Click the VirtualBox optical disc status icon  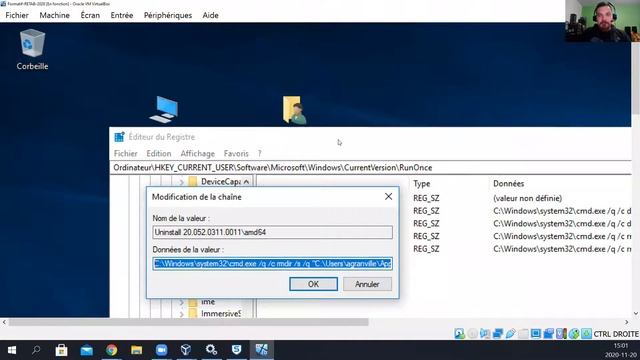pos(472,333)
